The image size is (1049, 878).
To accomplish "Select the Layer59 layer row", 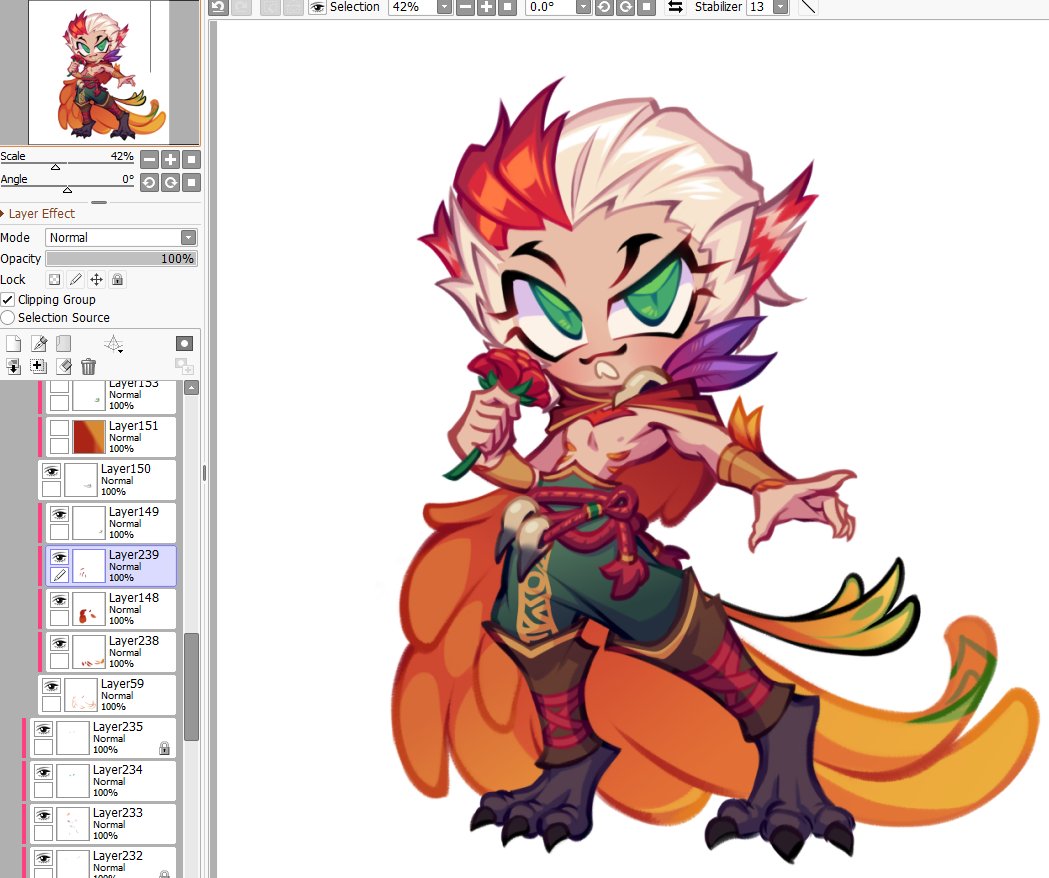I will tap(107, 695).
